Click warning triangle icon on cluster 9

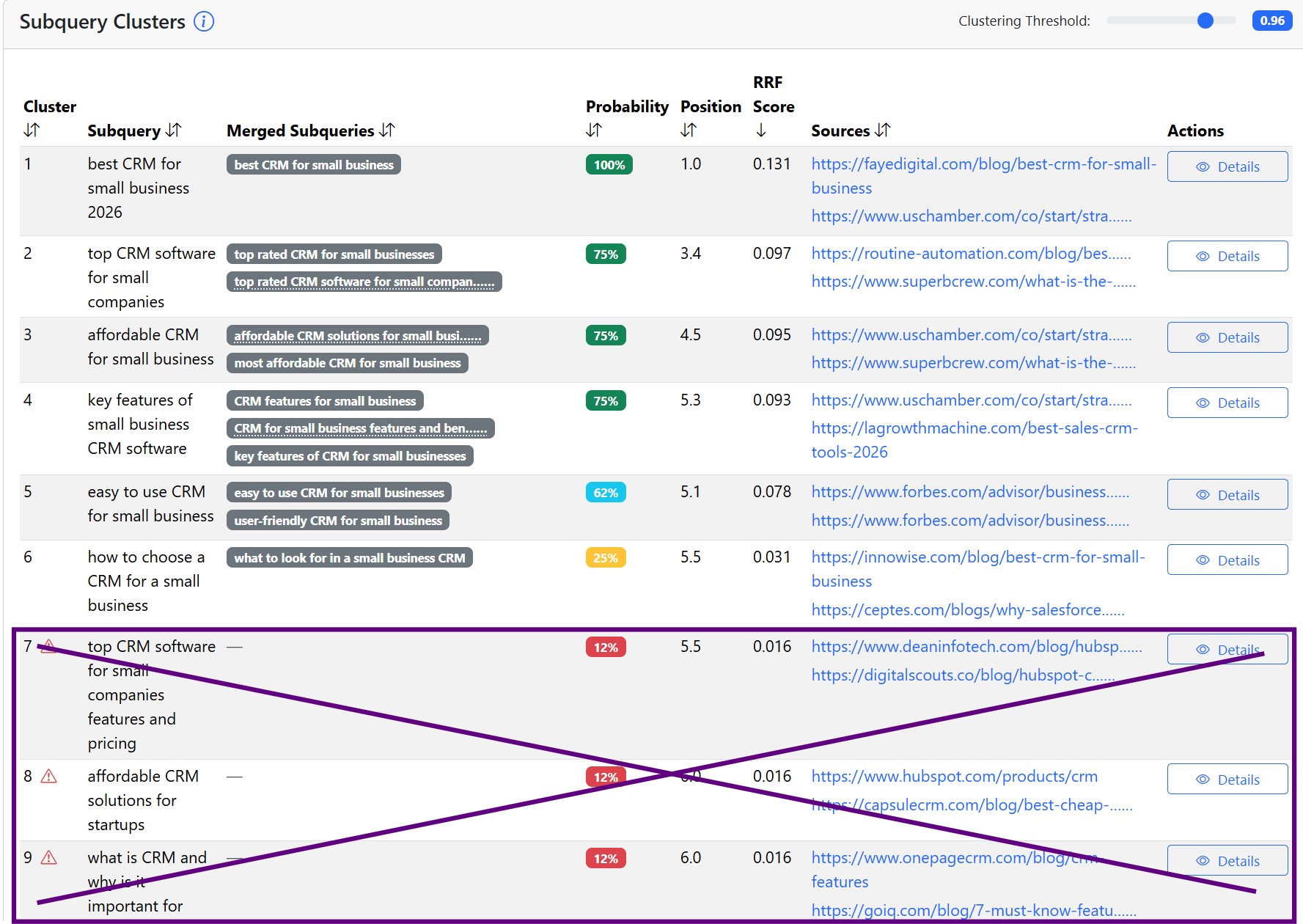48,857
